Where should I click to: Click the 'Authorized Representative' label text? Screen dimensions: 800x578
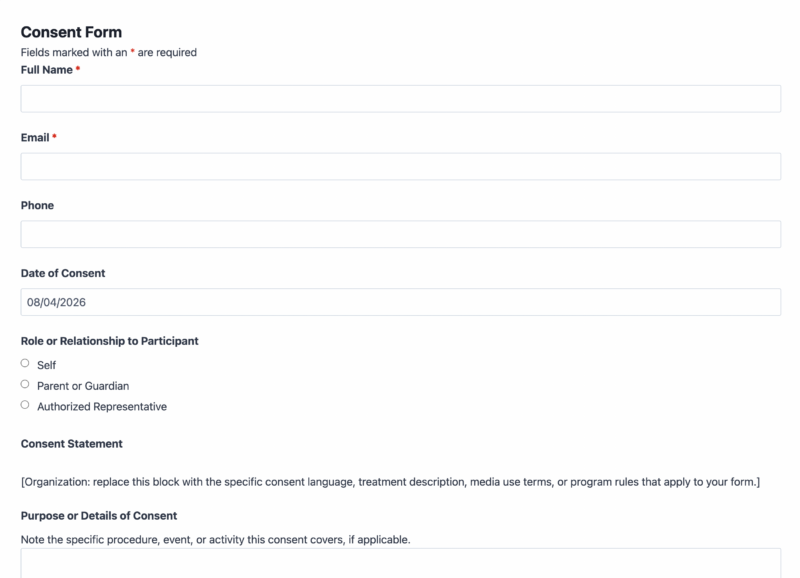(102, 407)
